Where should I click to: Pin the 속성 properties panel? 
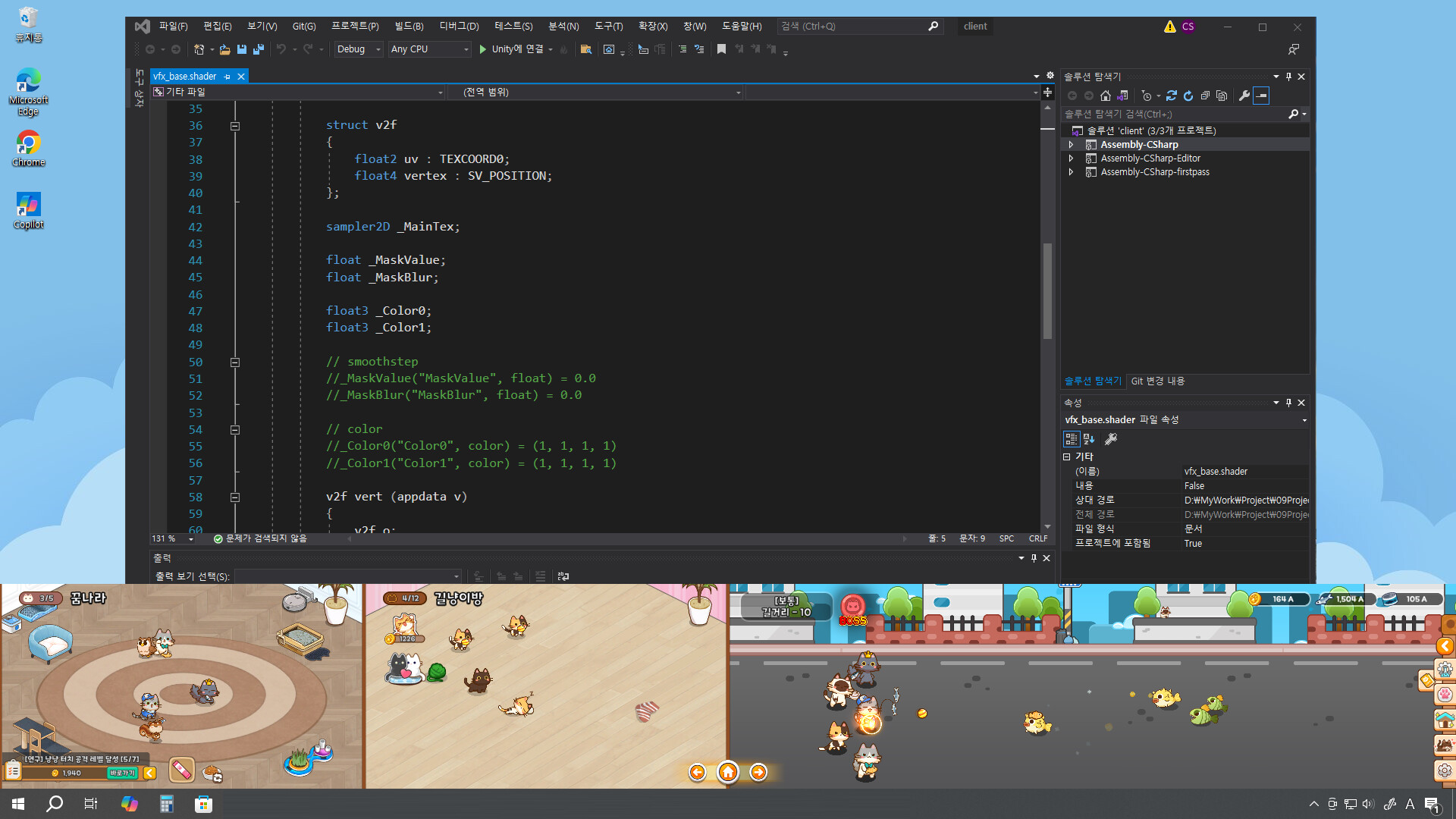[1288, 403]
